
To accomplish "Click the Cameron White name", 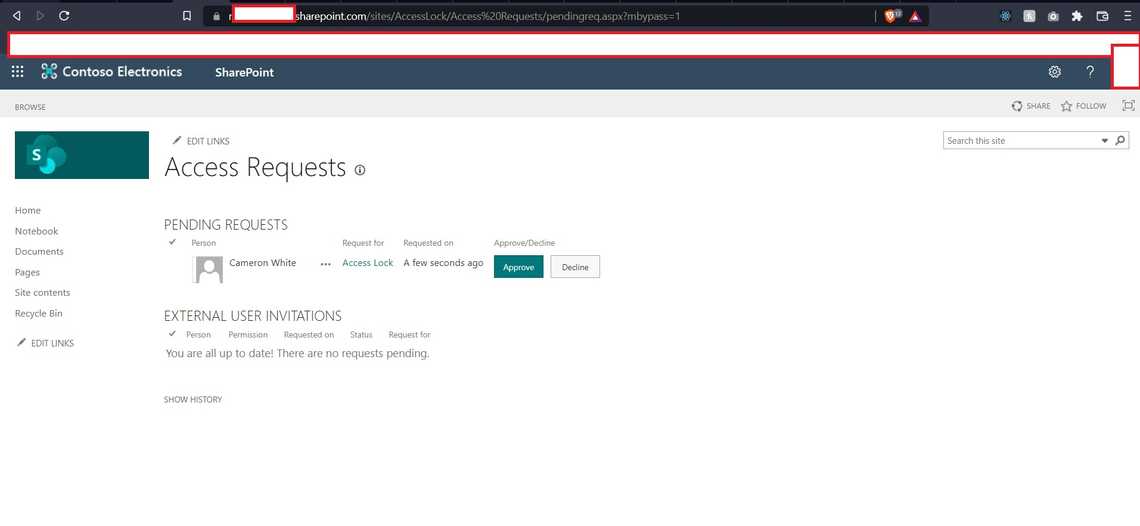I will [262, 263].
